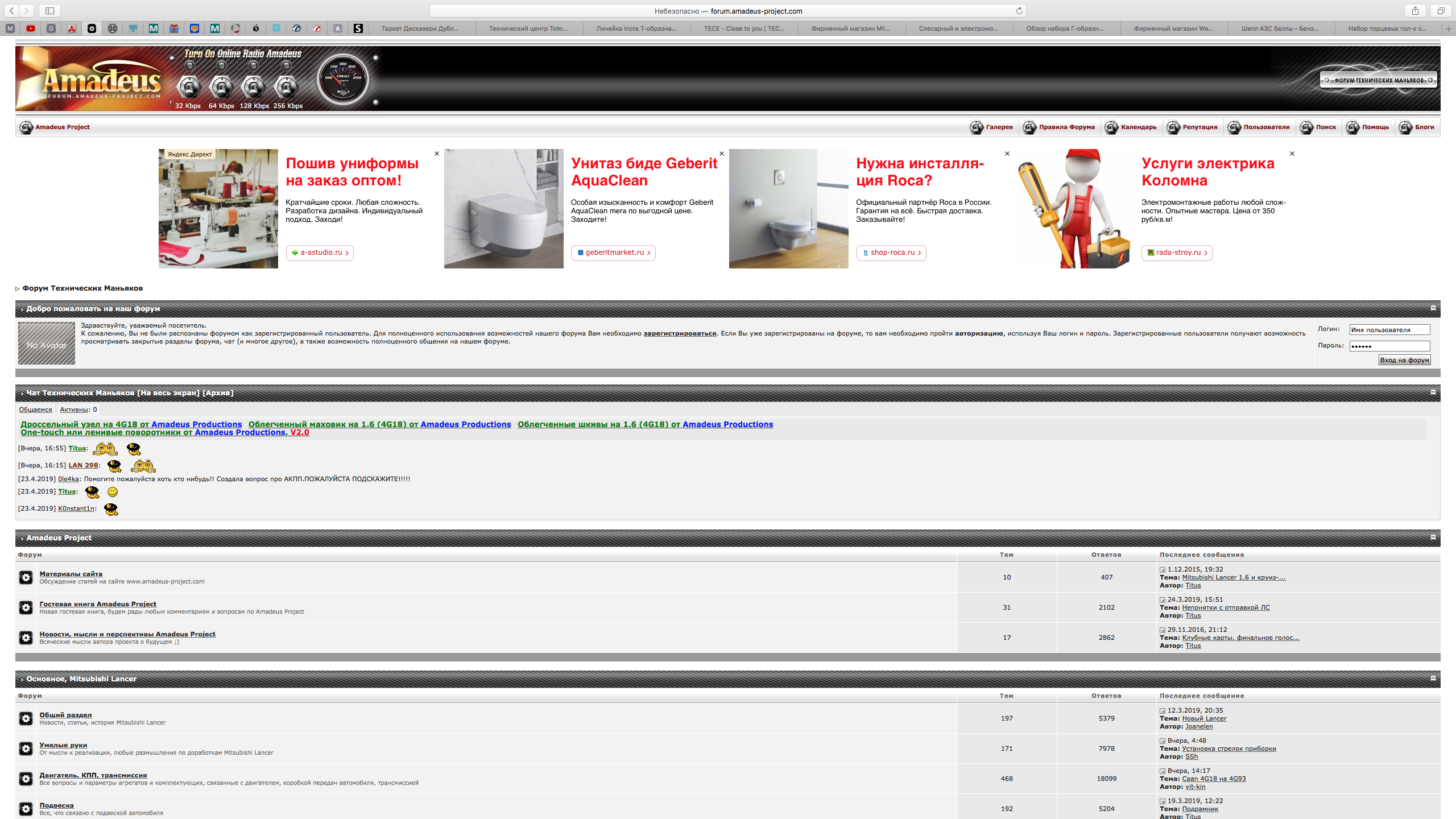Open the Галерея navigation icon

pos(977,127)
